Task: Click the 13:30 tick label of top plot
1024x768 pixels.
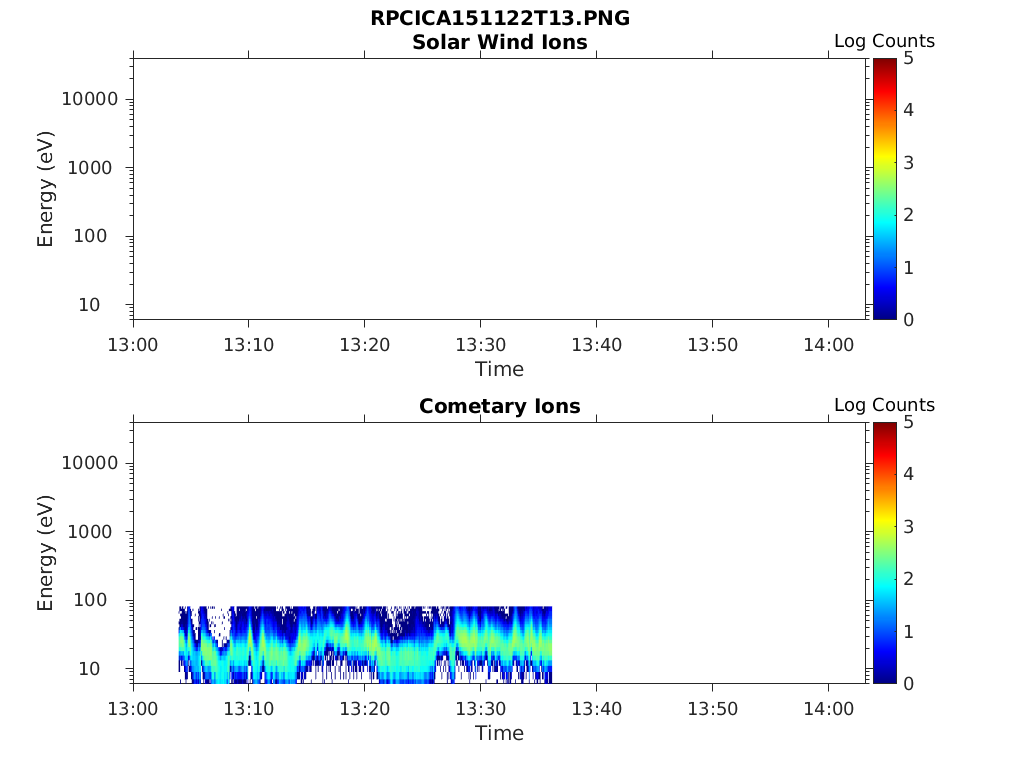Action: point(481,345)
